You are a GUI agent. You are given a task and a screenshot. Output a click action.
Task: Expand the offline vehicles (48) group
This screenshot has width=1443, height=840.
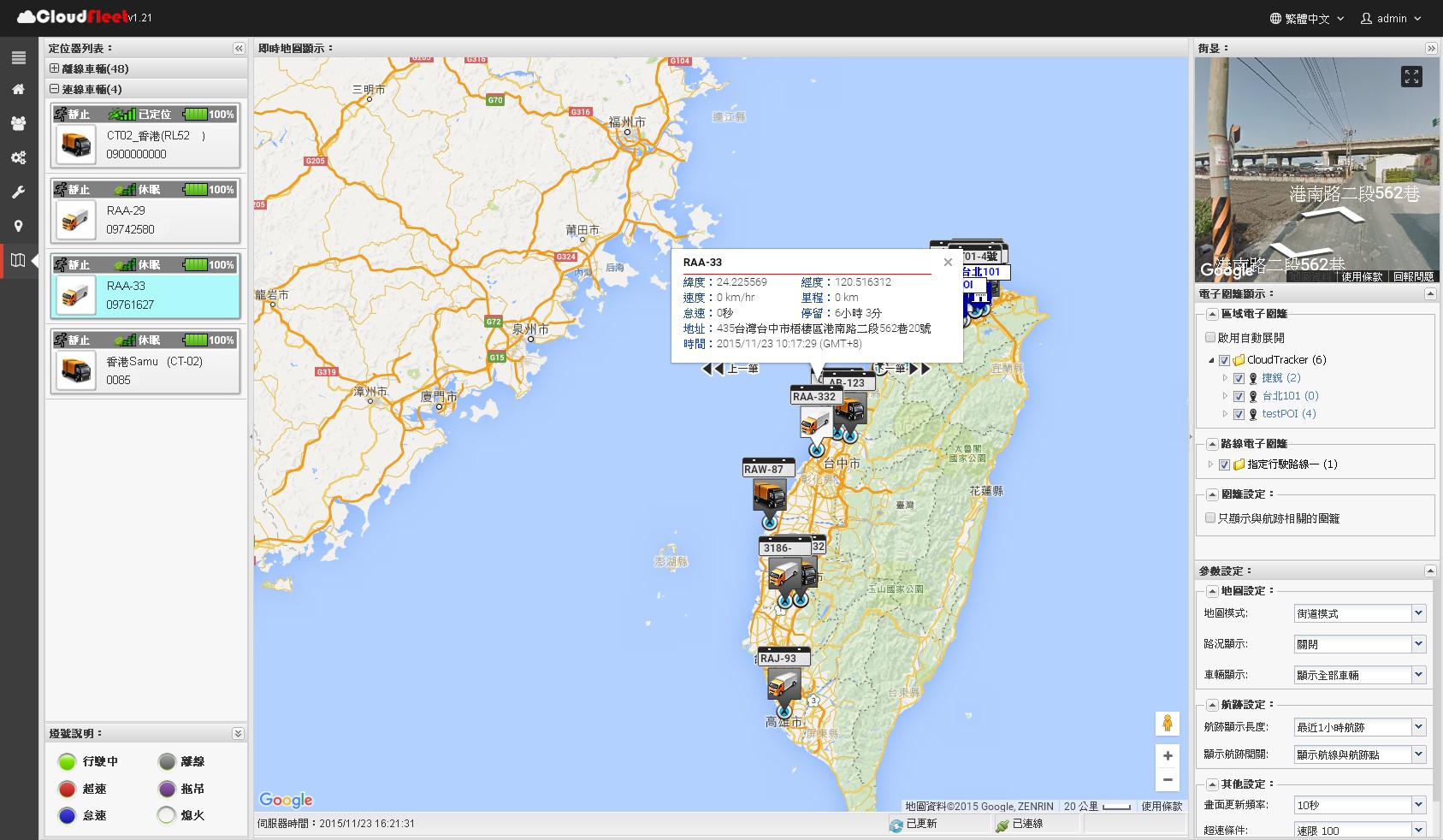(54, 68)
